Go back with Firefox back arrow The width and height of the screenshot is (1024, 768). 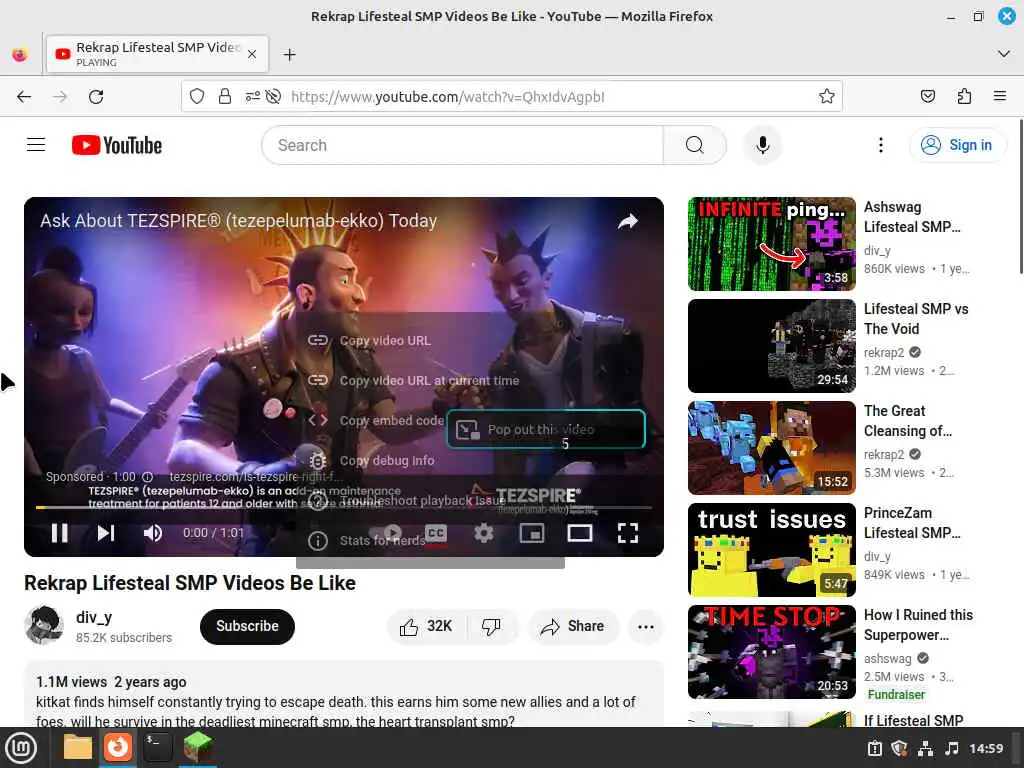[x=24, y=97]
